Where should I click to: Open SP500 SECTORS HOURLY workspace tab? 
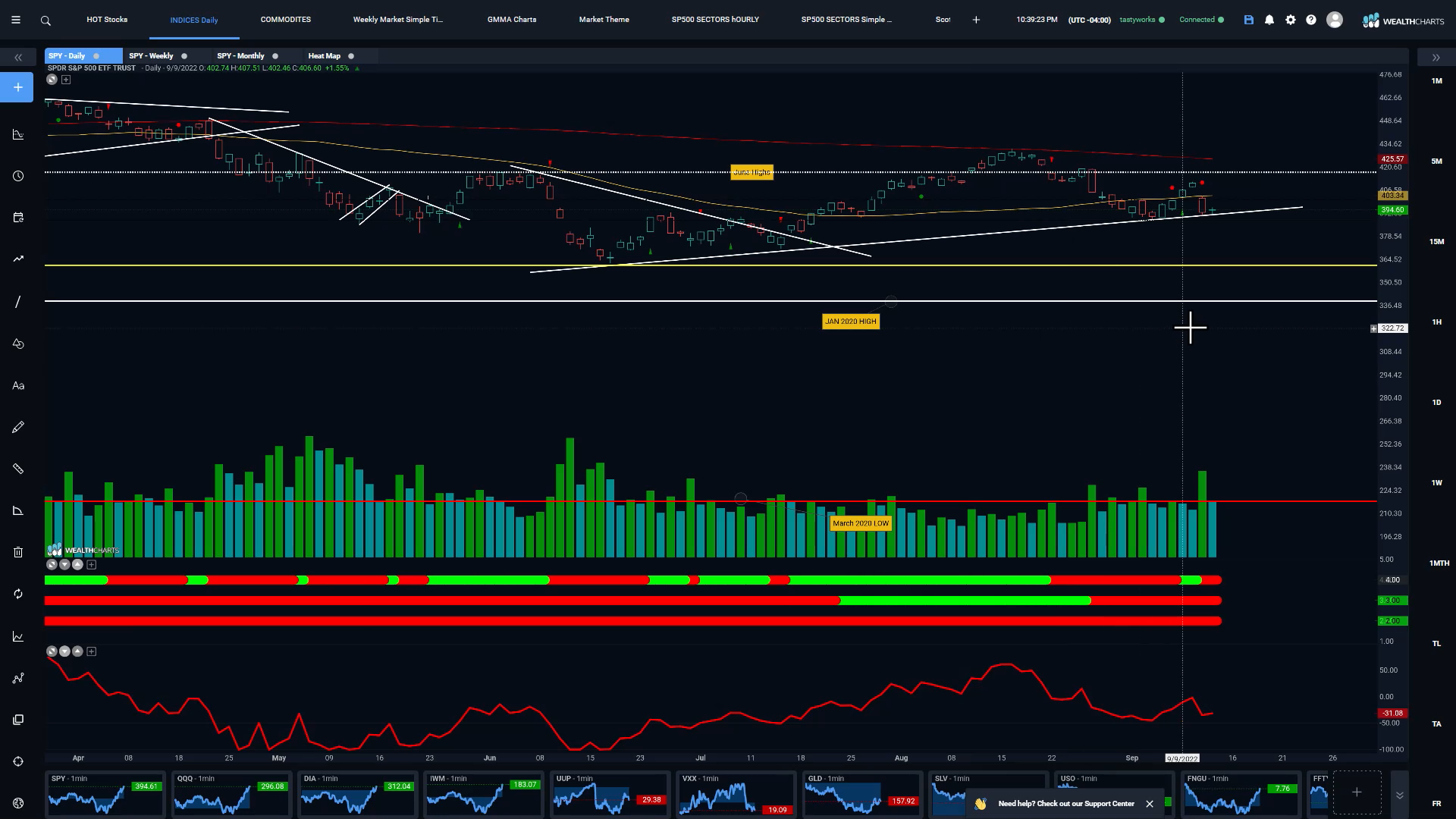pyautogui.click(x=715, y=20)
